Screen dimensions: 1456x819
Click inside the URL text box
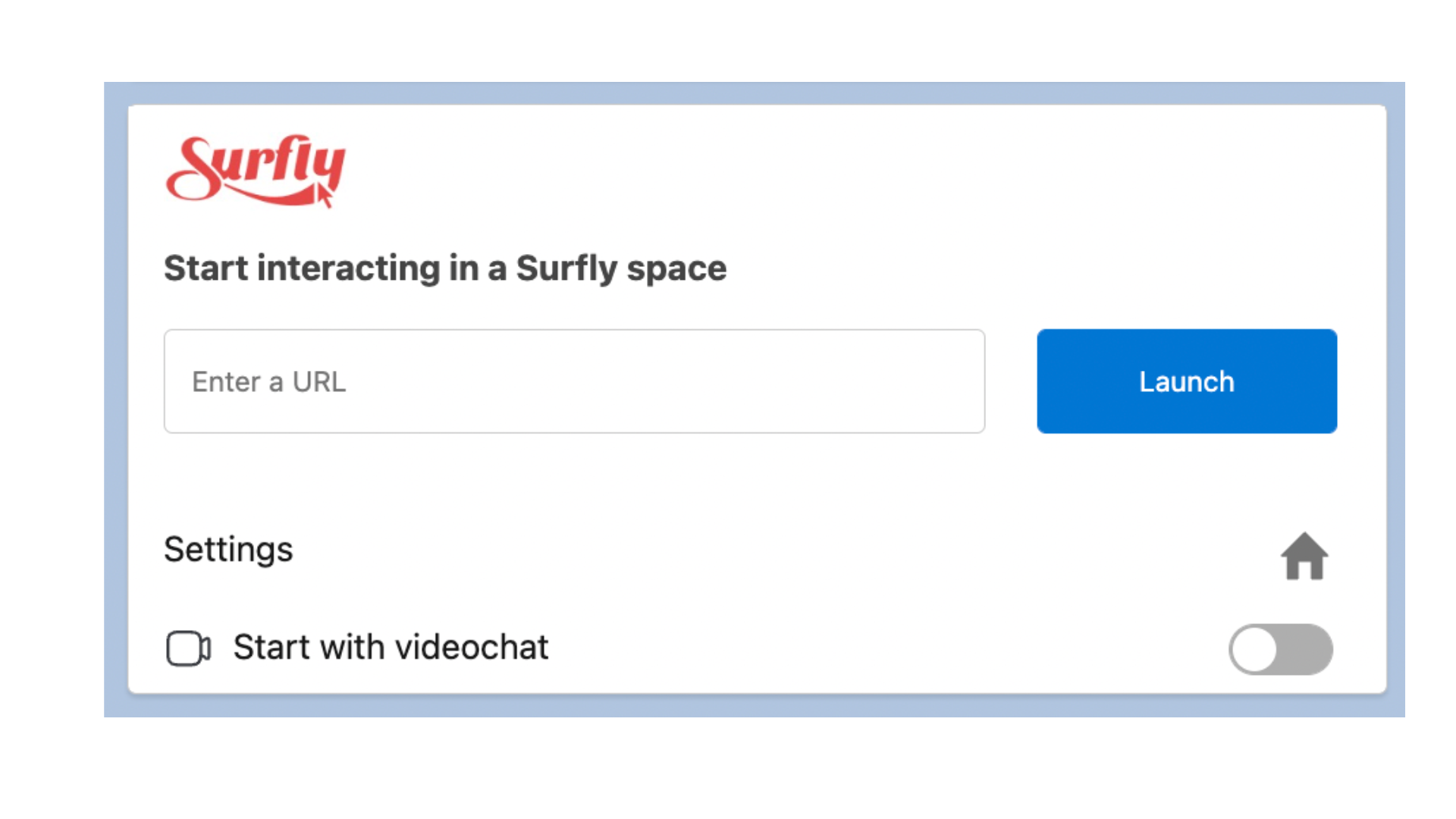coord(574,381)
